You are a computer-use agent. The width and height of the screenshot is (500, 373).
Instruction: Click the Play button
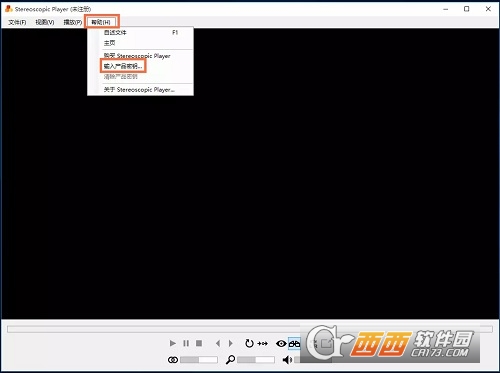[x=172, y=343]
